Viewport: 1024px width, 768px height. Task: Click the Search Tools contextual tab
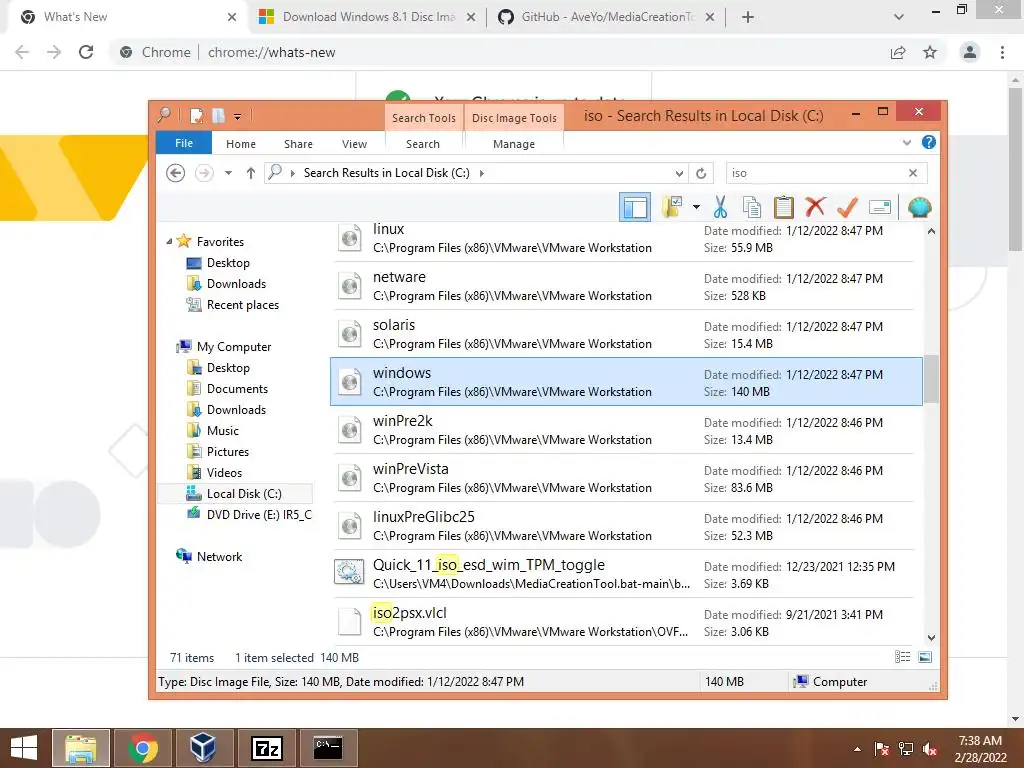424,118
